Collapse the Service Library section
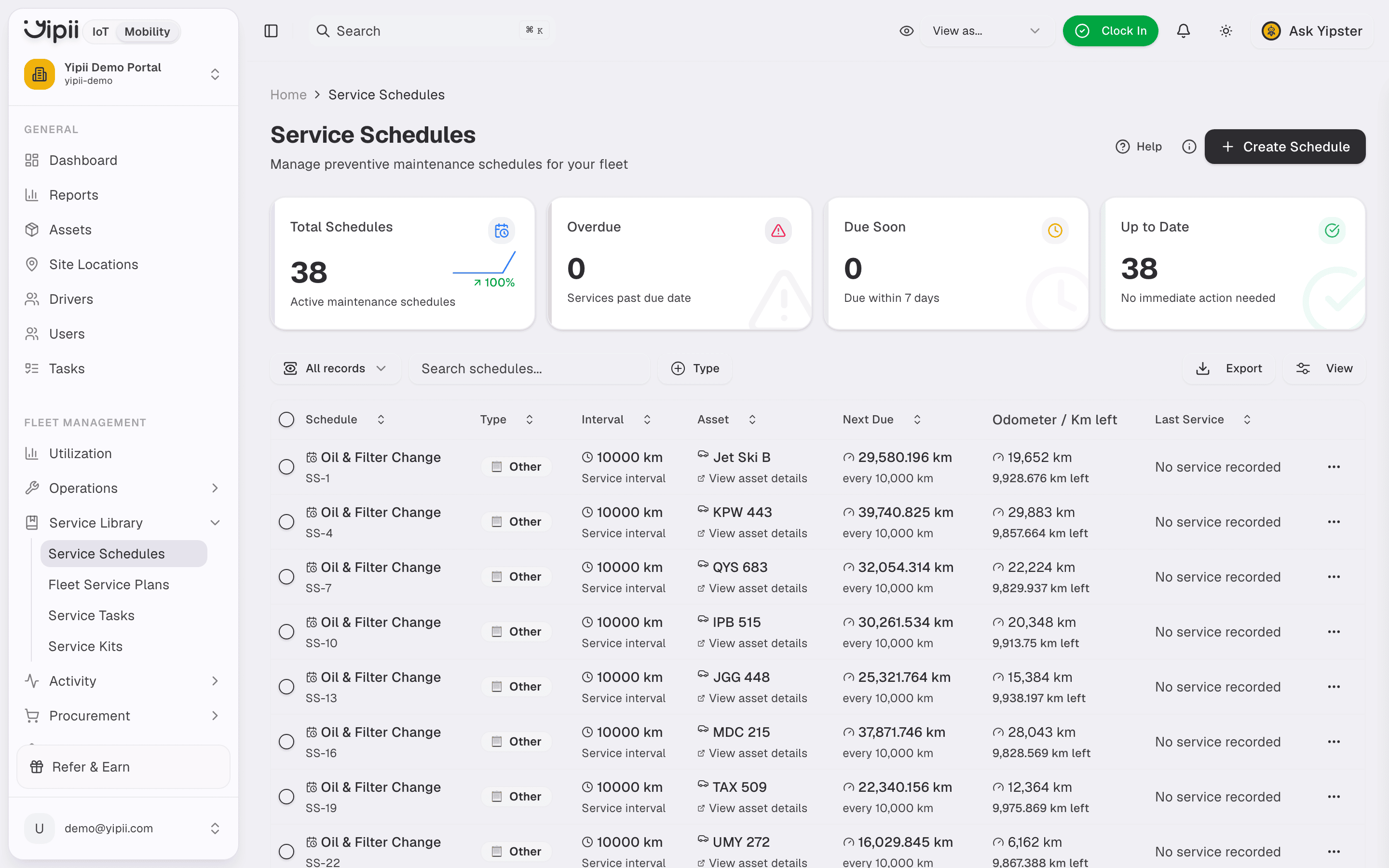This screenshot has width=1389, height=868. click(x=123, y=522)
